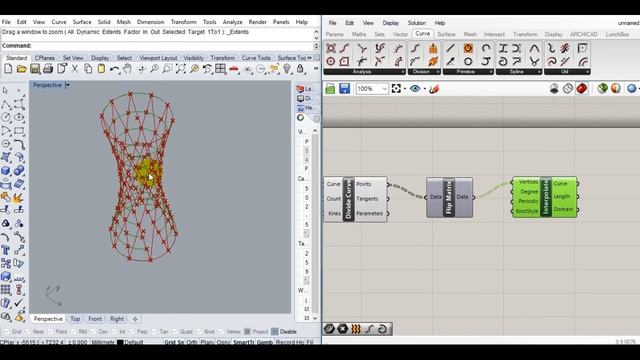
Task: Open file with green Grasshopper folder icon
Action: tap(330, 89)
